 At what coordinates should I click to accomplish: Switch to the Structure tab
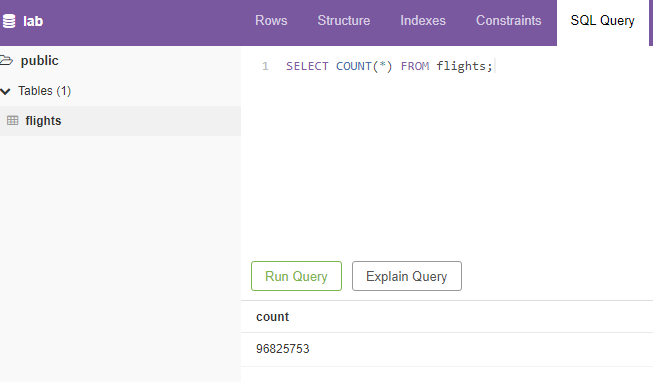(344, 20)
